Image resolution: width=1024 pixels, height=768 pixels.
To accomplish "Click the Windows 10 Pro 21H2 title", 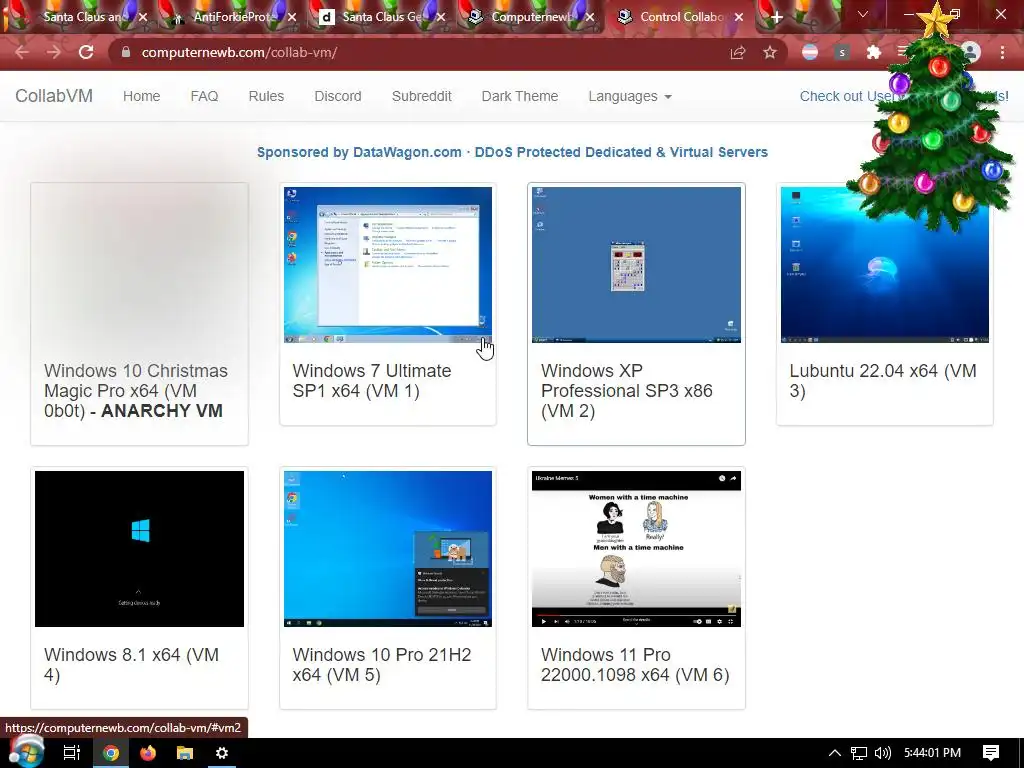I will coord(382,665).
